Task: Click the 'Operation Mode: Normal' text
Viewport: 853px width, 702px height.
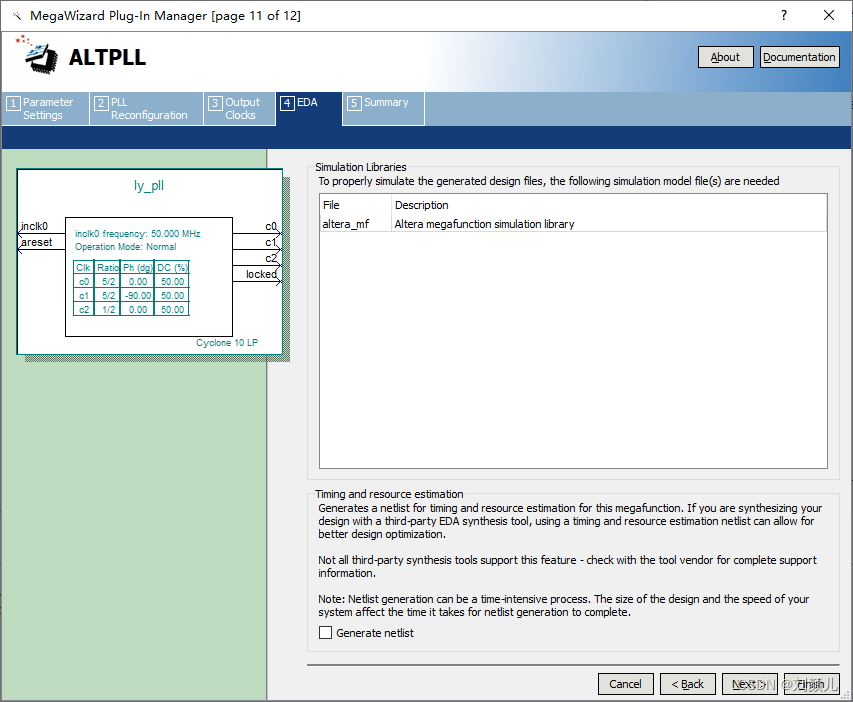Action: [126, 247]
